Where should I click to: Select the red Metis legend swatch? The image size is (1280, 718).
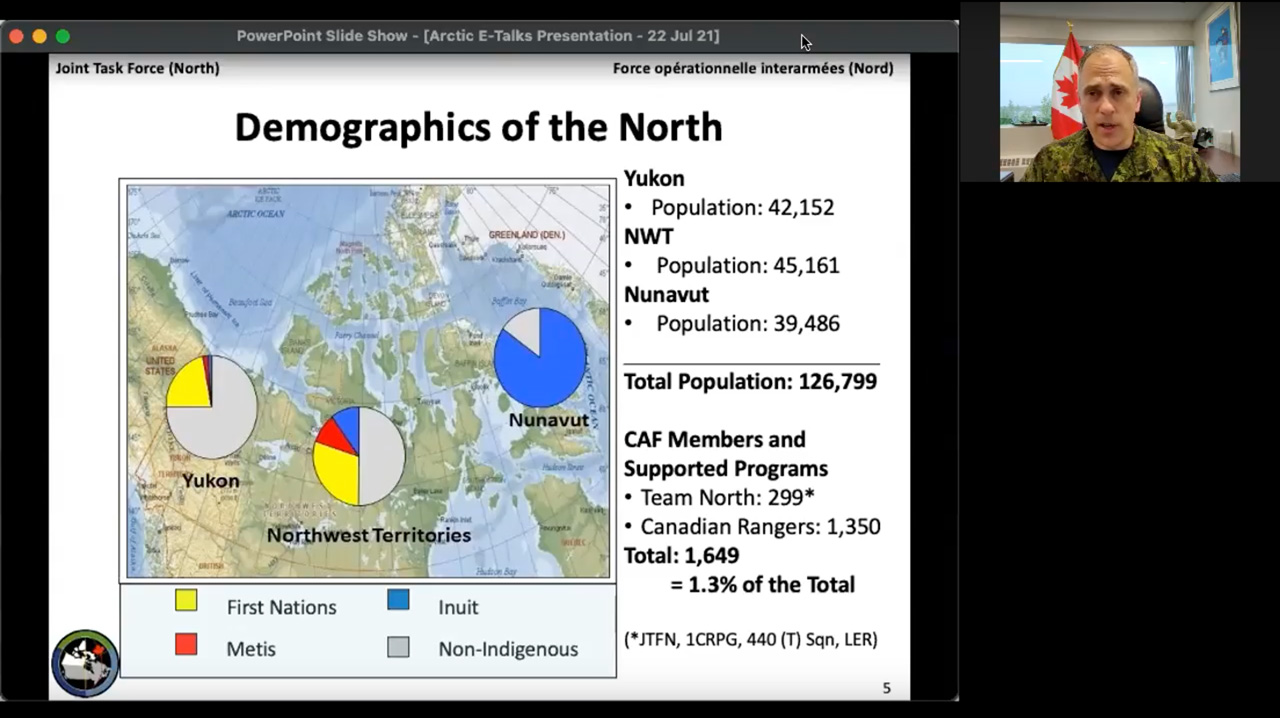pyautogui.click(x=186, y=645)
